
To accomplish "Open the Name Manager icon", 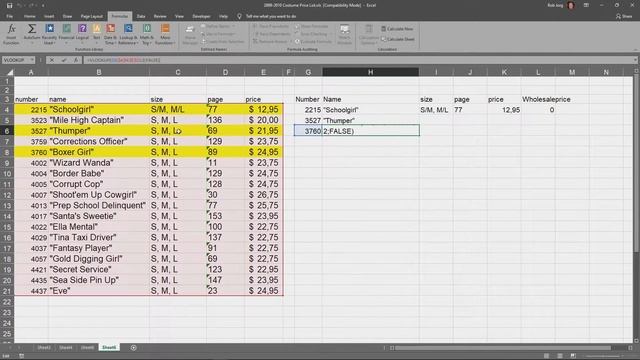I will [190, 29].
